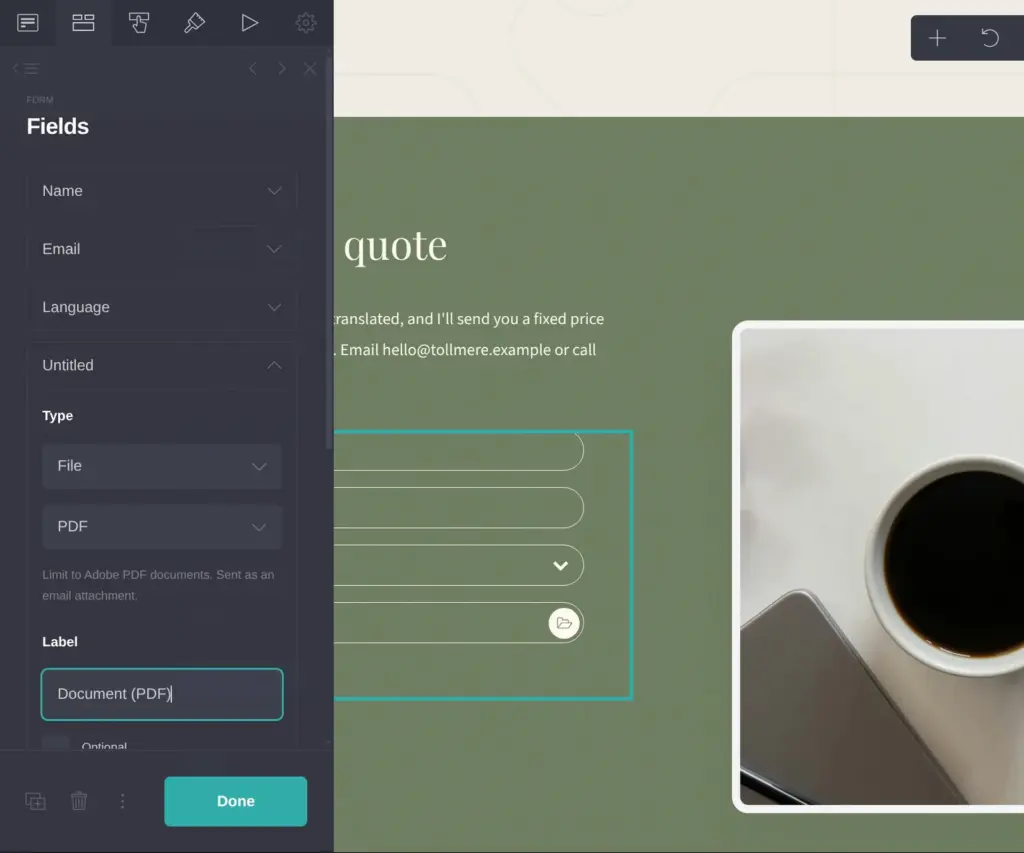Click the "quote" heading text
Viewport: 1024px width, 853px height.
395,246
